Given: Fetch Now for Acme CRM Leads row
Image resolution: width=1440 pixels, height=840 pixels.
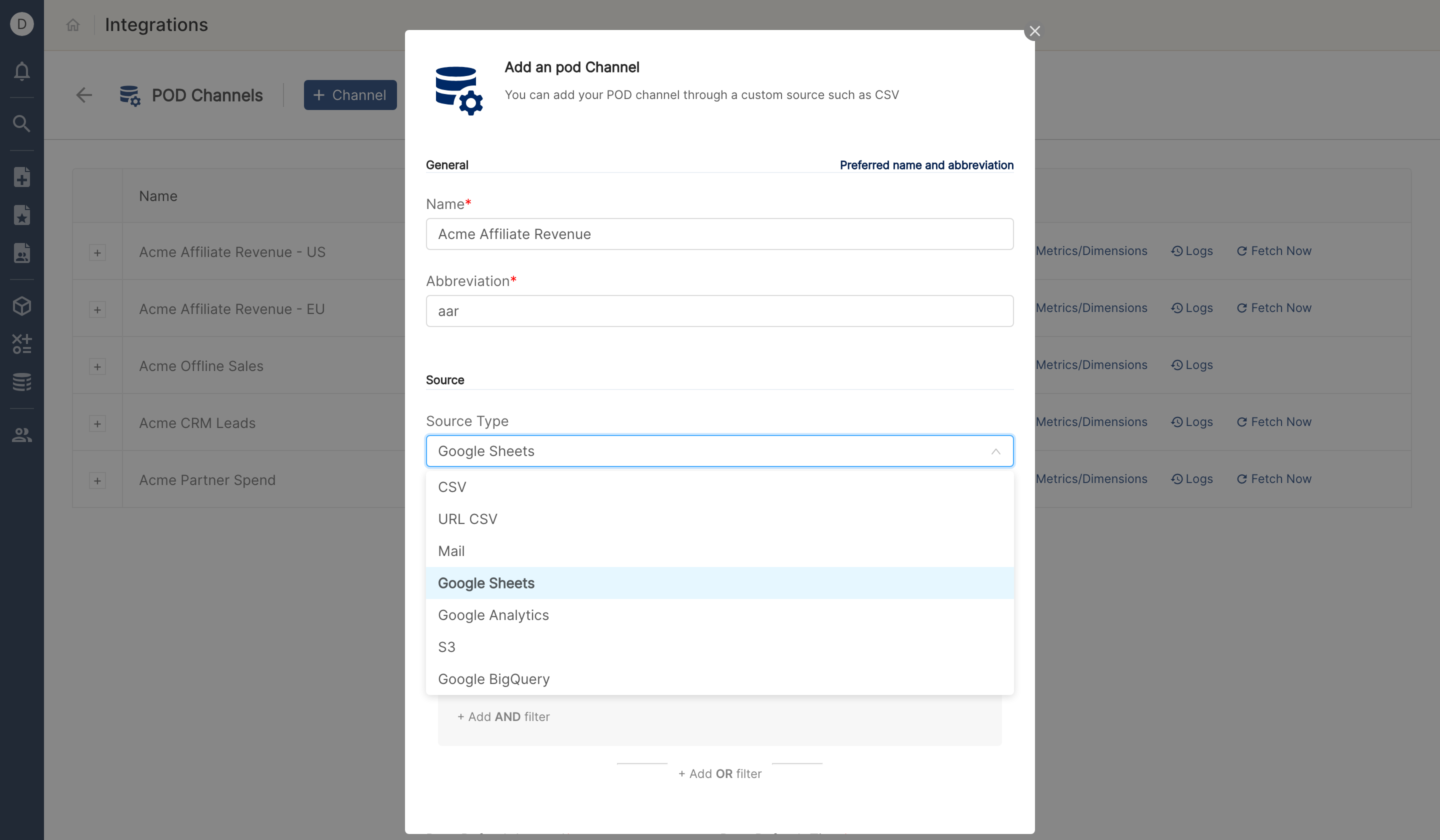Looking at the screenshot, I should pos(1273,421).
